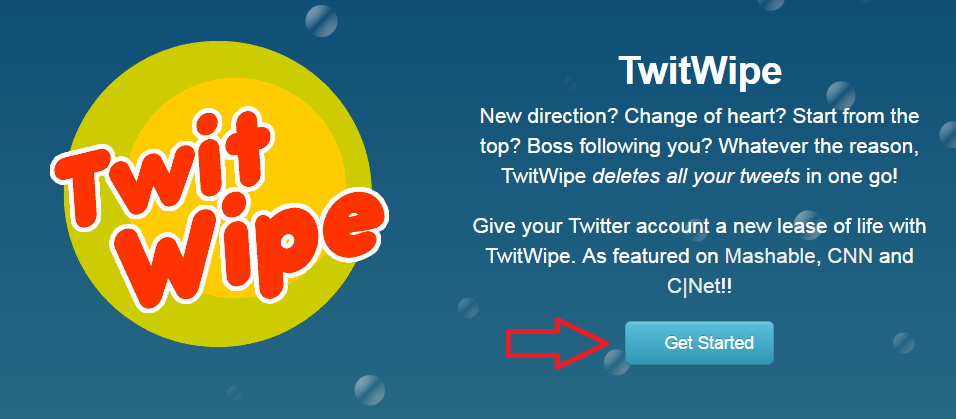Image resolution: width=956 pixels, height=419 pixels.
Task: Click the bubble overlapping Get Started button's corner
Action: coord(616,362)
